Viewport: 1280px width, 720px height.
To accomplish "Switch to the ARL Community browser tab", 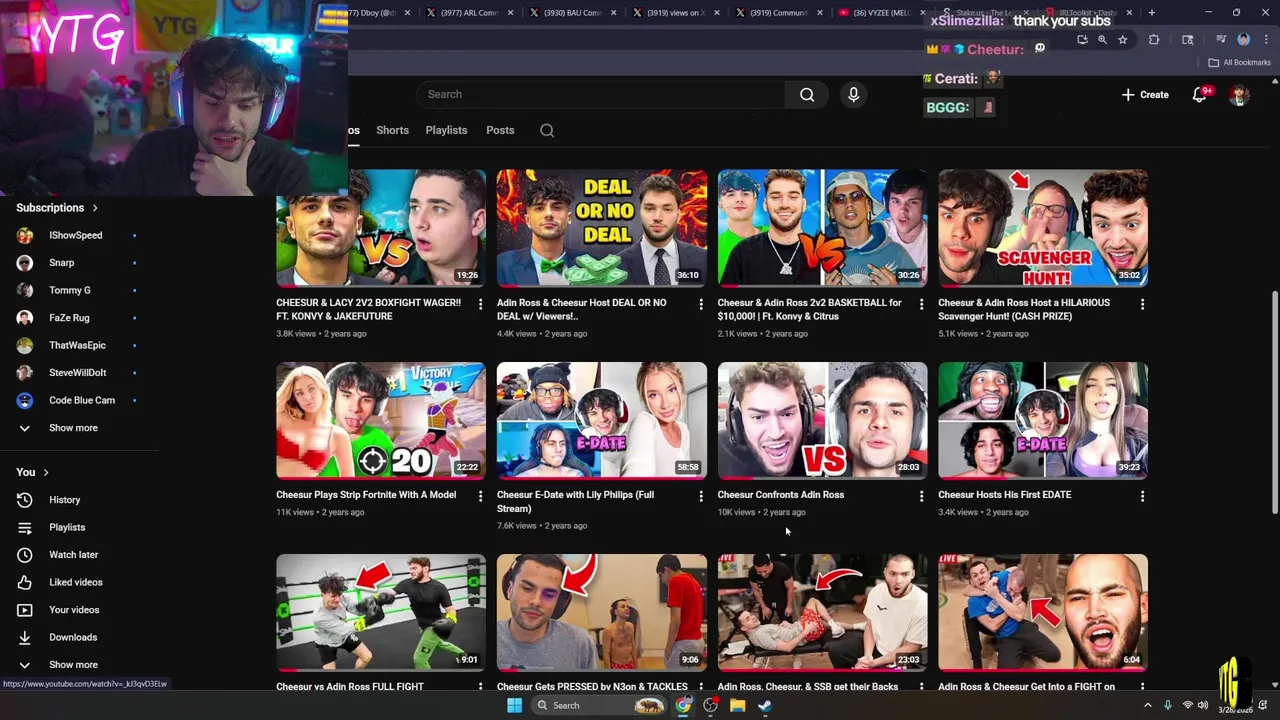I will point(468,13).
